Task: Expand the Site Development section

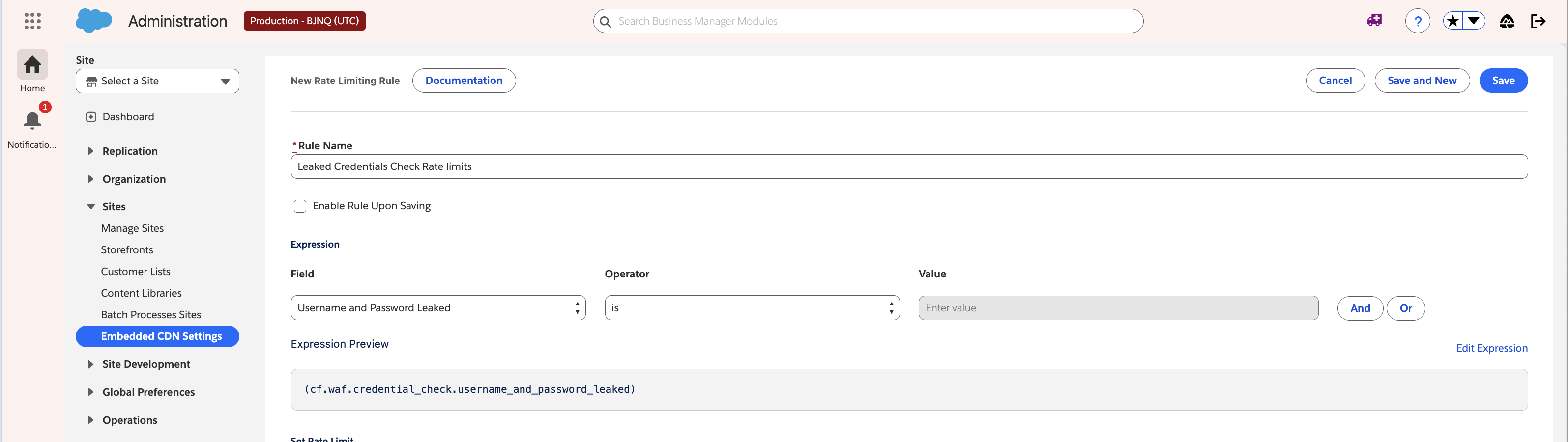Action: point(146,364)
